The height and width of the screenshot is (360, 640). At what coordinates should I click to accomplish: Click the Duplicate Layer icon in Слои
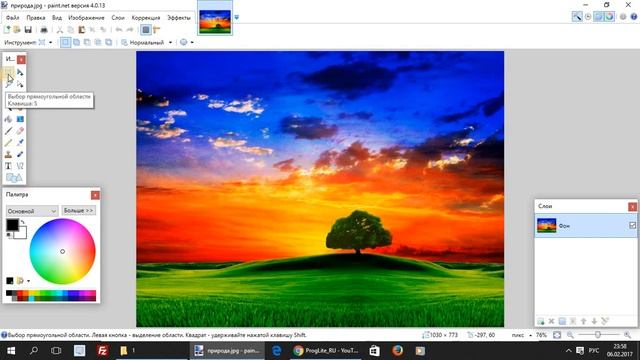[x=562, y=322]
